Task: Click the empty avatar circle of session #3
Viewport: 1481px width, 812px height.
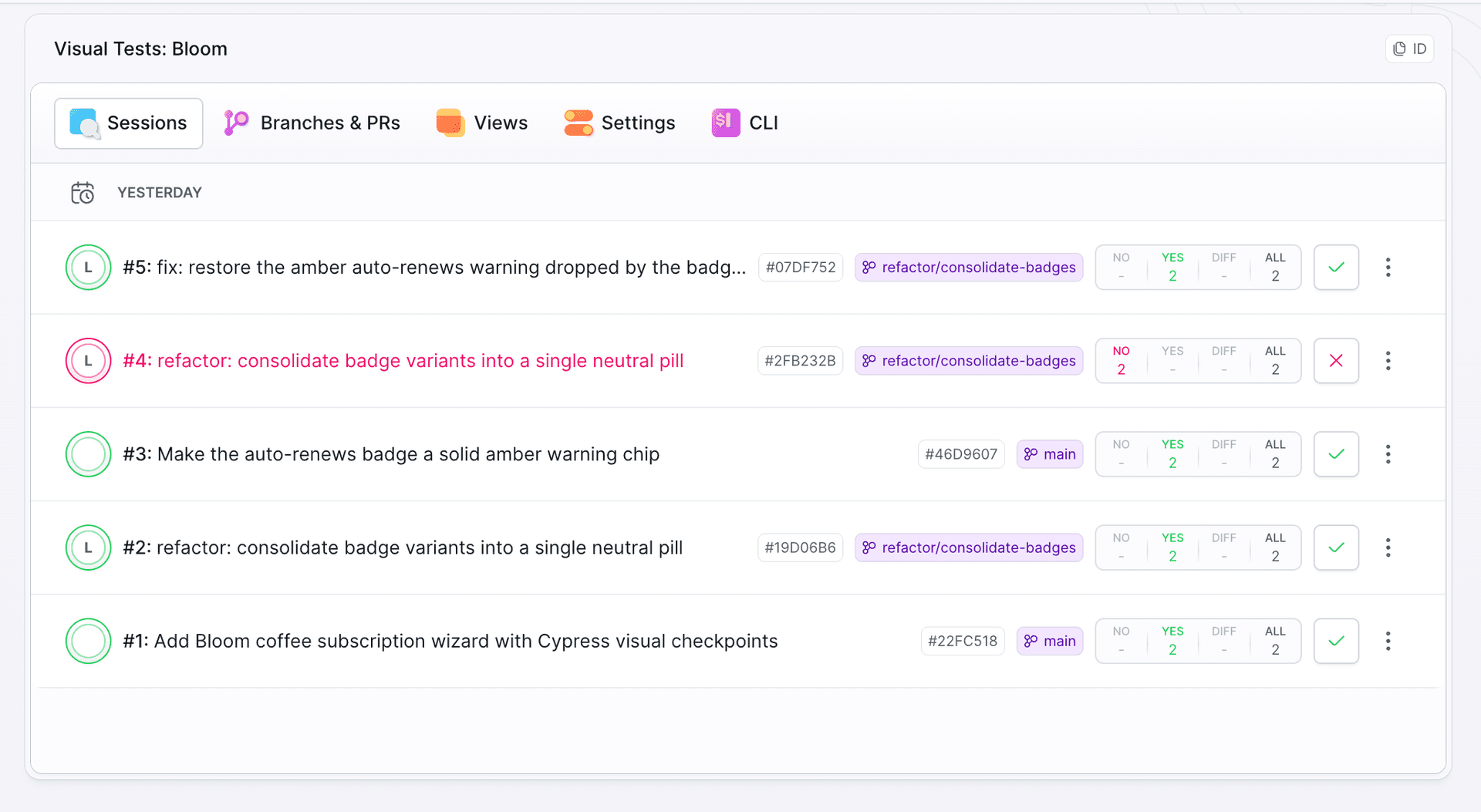Action: 89,454
